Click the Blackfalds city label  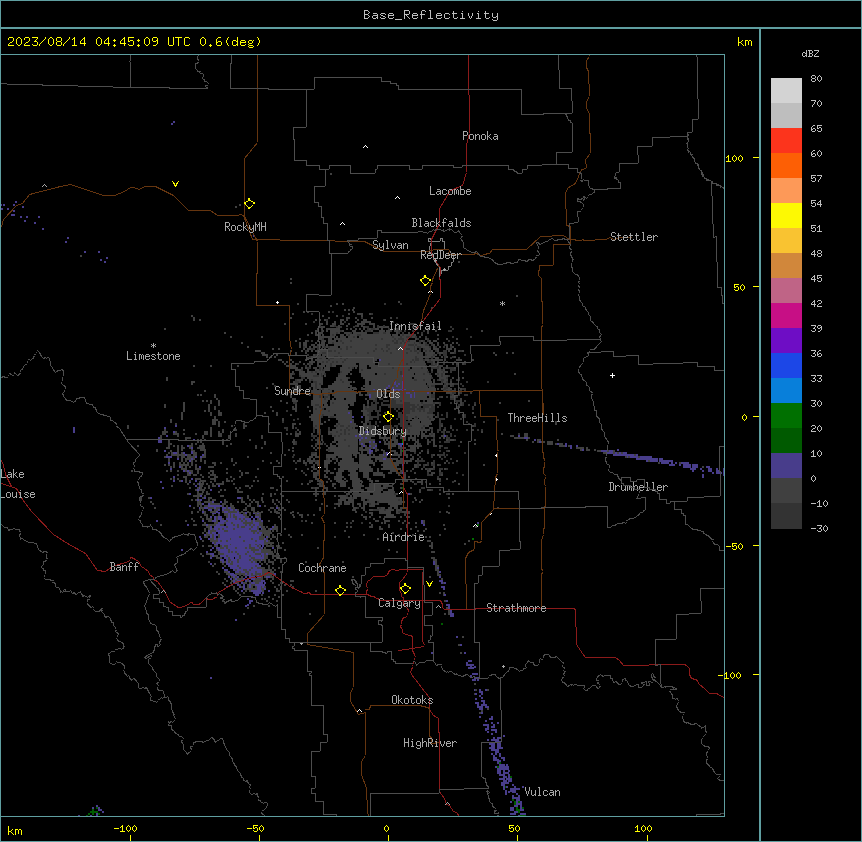pos(441,223)
